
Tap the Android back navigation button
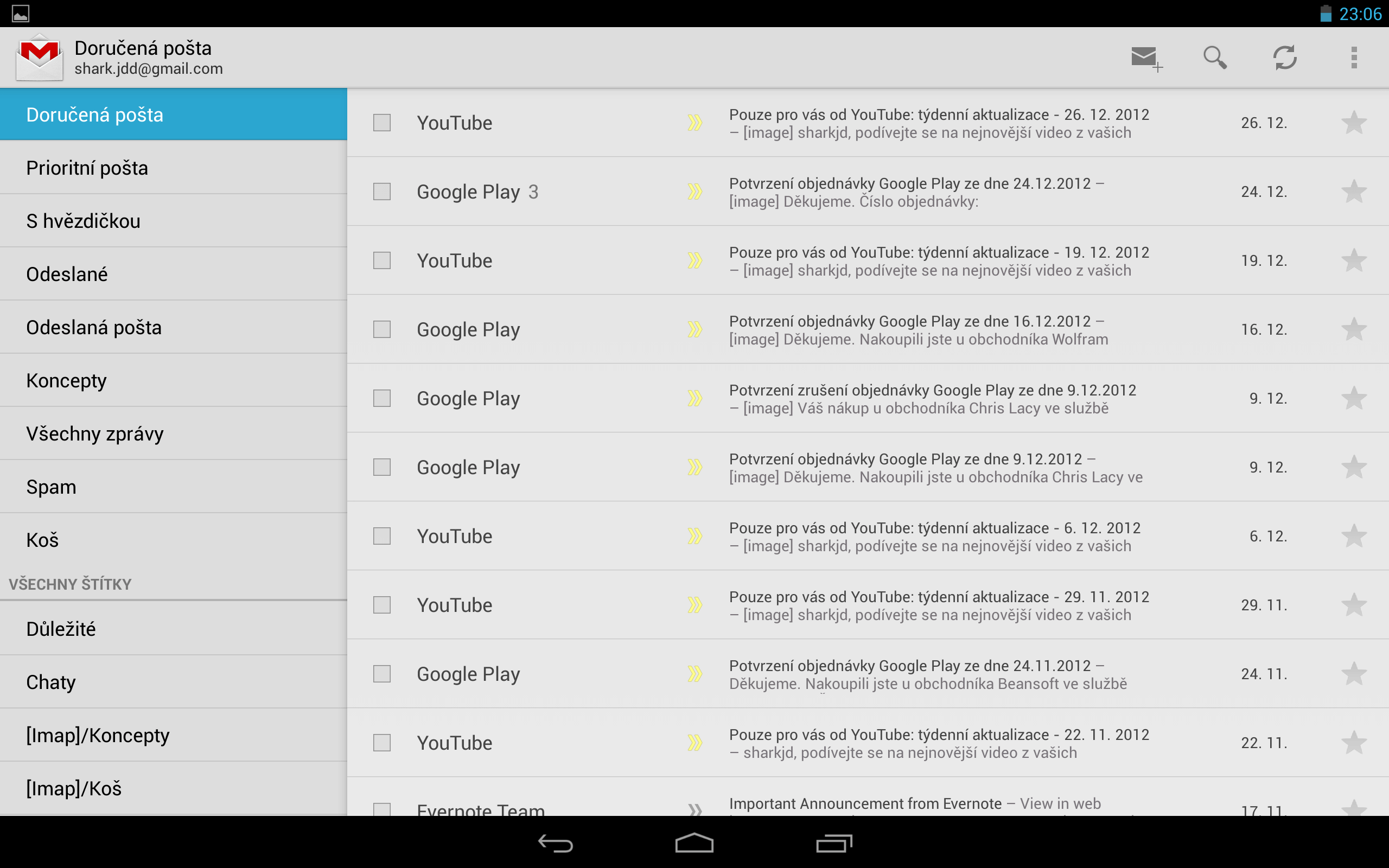555,843
